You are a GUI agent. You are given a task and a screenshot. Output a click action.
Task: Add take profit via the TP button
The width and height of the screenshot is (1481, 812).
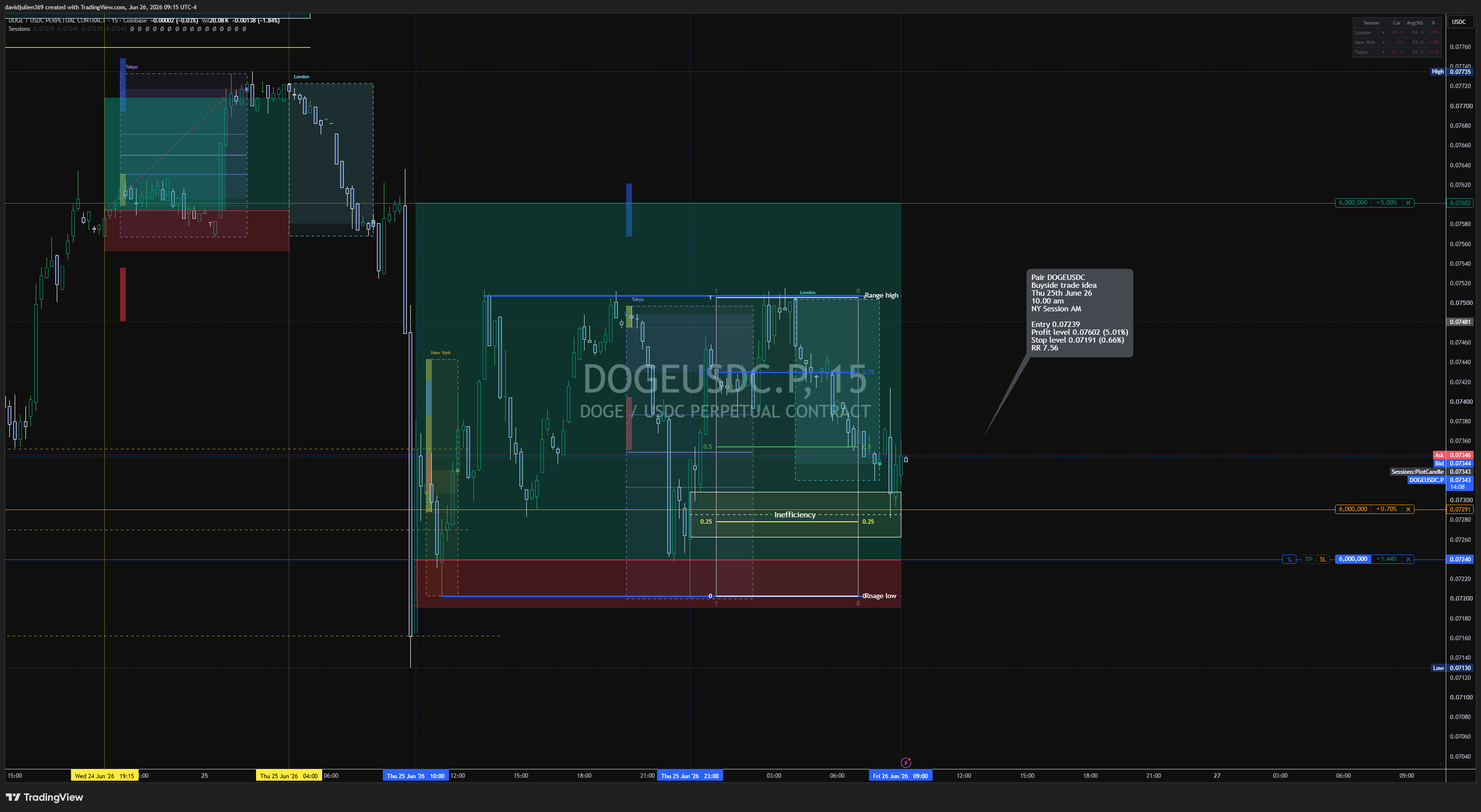coord(1309,559)
